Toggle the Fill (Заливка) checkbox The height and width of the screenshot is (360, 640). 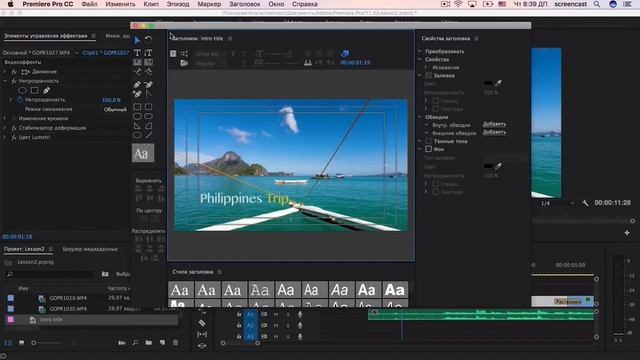coord(429,76)
